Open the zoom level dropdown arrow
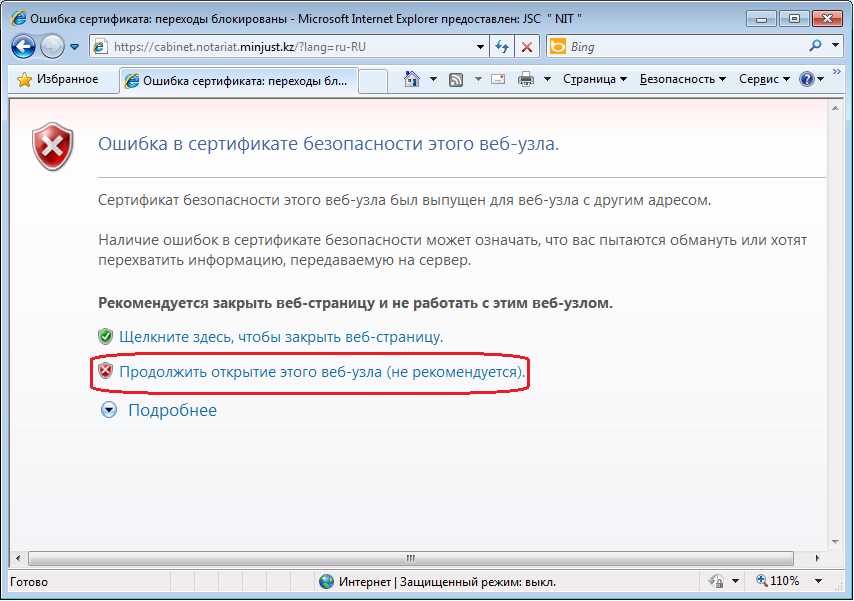 pyautogui.click(x=819, y=581)
